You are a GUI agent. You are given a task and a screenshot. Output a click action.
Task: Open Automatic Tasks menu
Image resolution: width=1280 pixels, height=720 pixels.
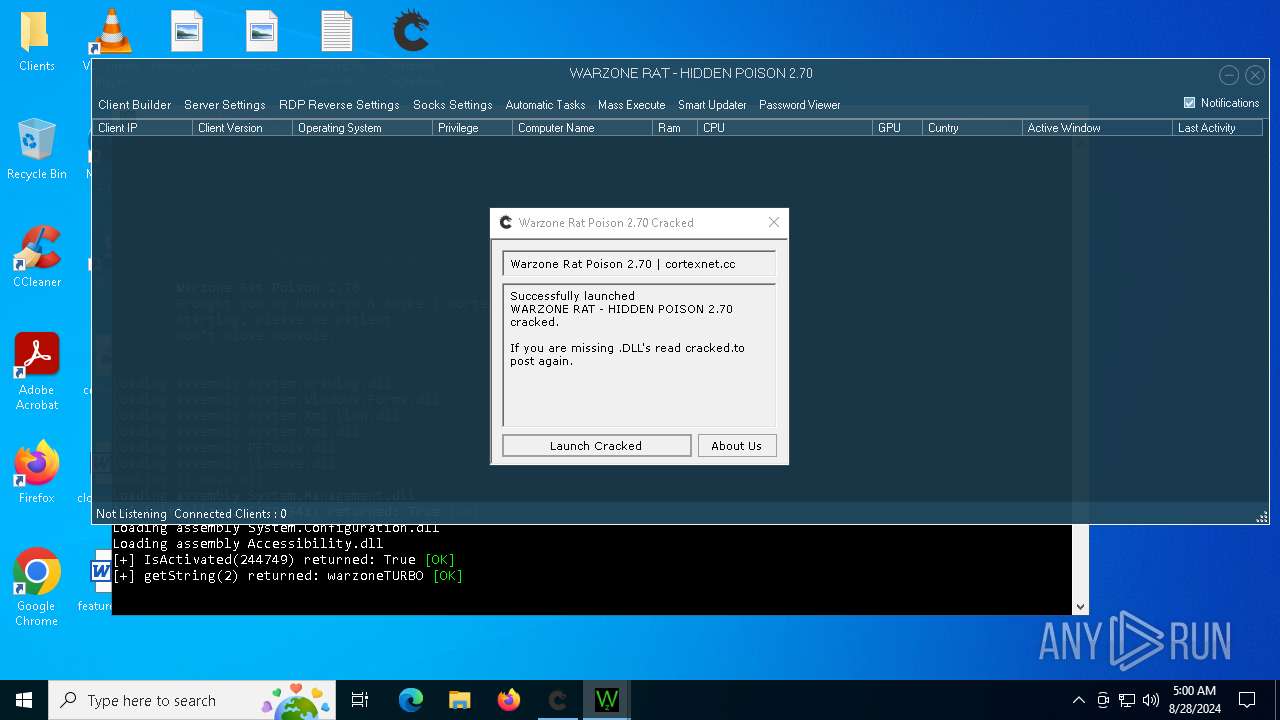pyautogui.click(x=545, y=104)
